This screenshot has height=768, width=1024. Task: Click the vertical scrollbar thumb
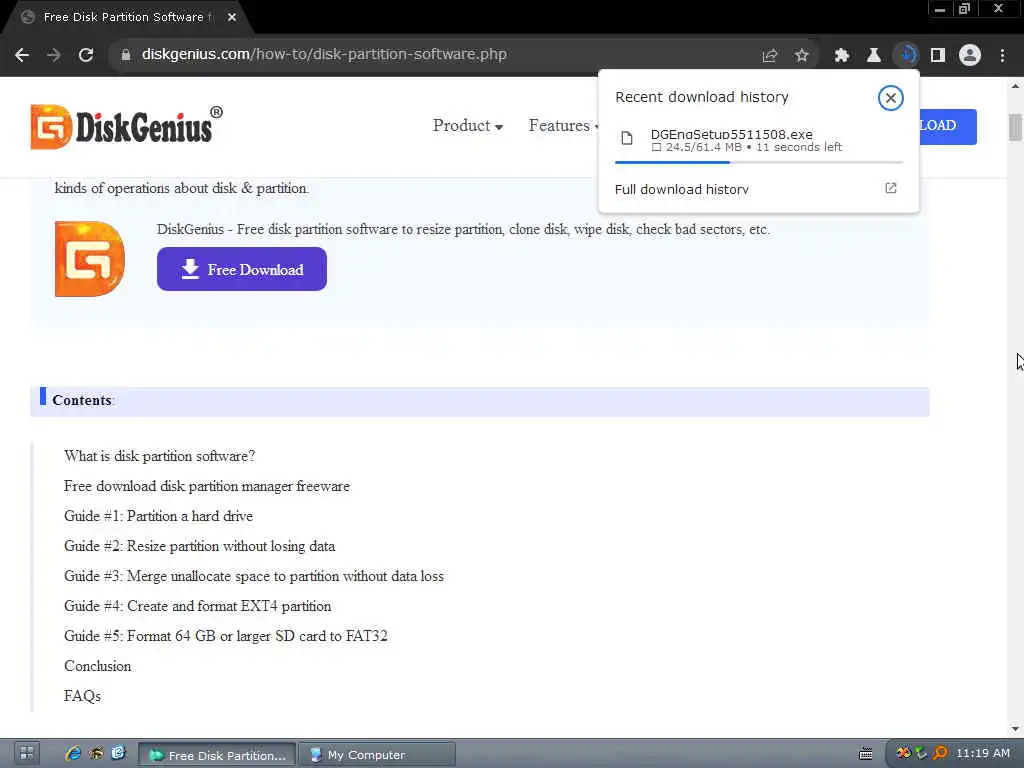click(1015, 127)
